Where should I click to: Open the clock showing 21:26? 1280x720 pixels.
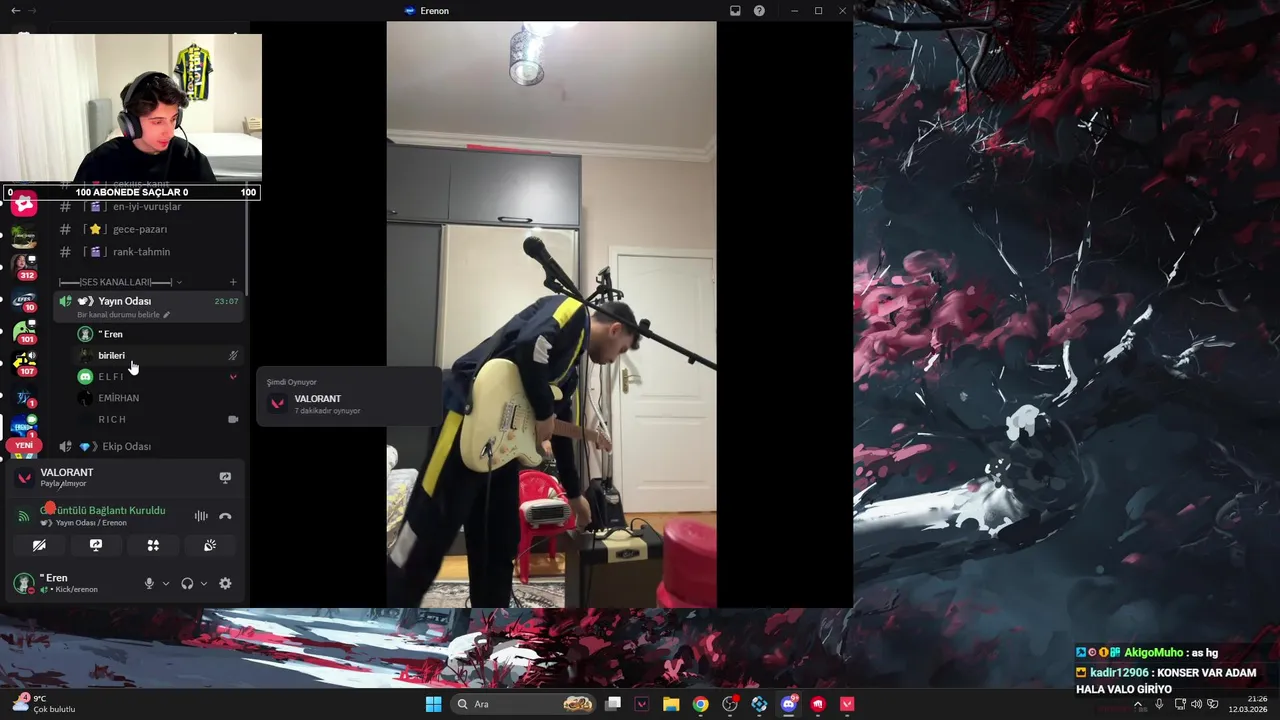point(1249,704)
